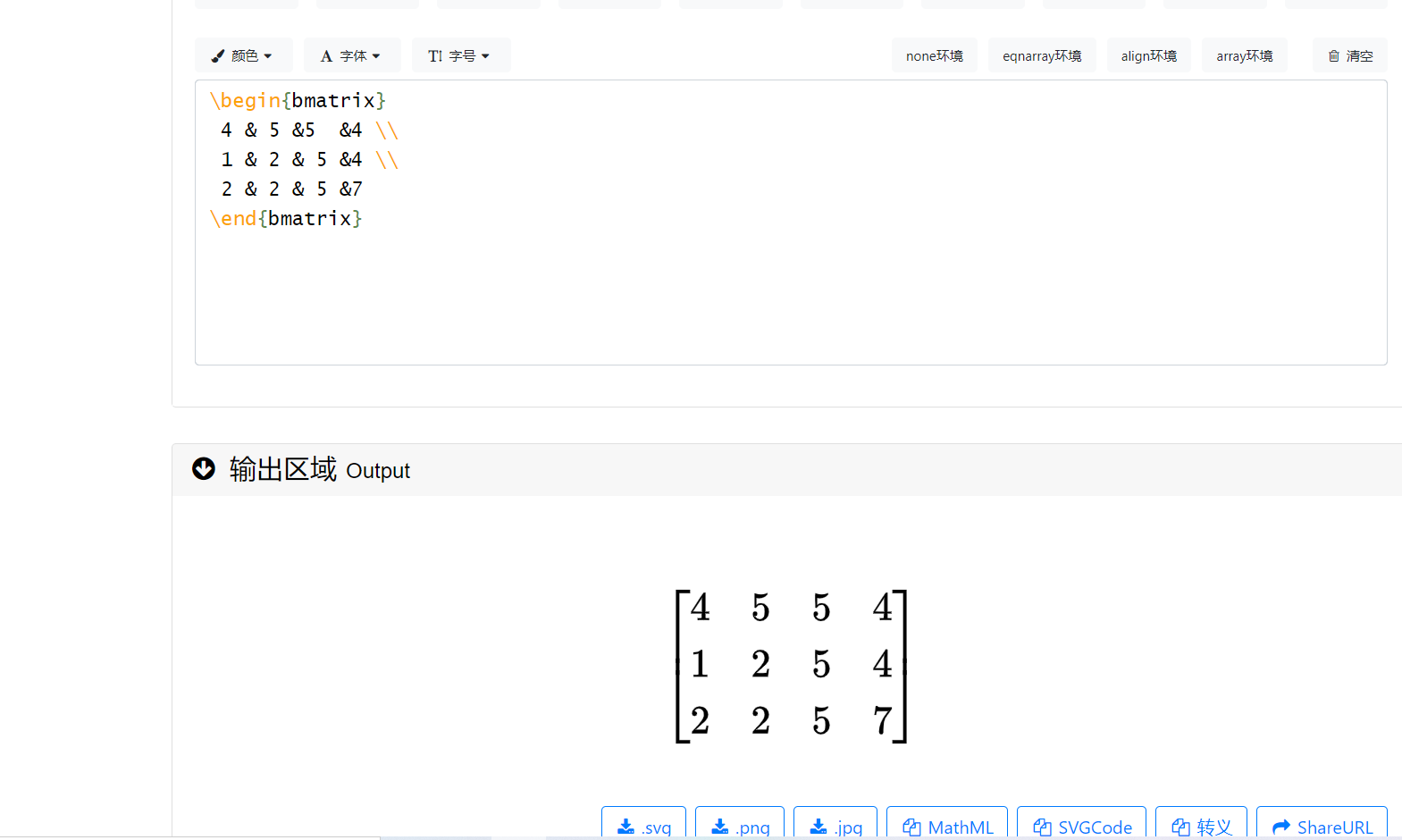Insert the align环境 environment
This screenshot has width=1402, height=840.
[1148, 55]
